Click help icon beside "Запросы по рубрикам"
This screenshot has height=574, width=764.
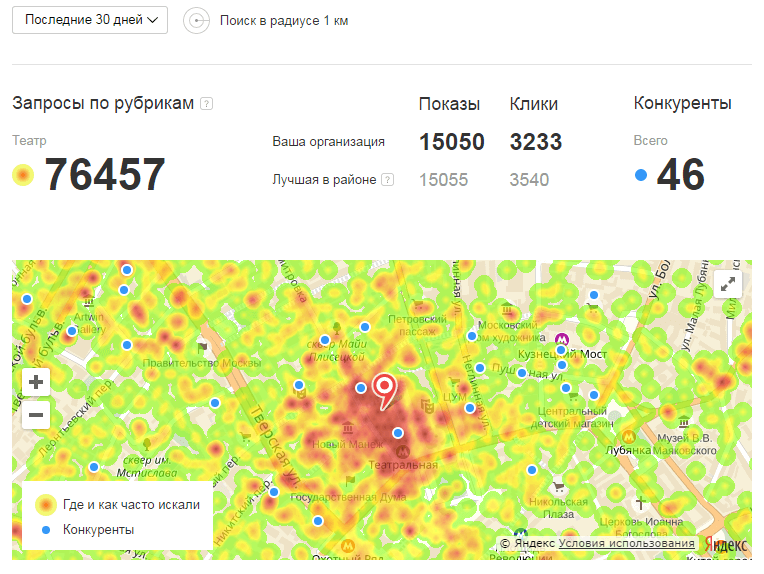coord(206,104)
